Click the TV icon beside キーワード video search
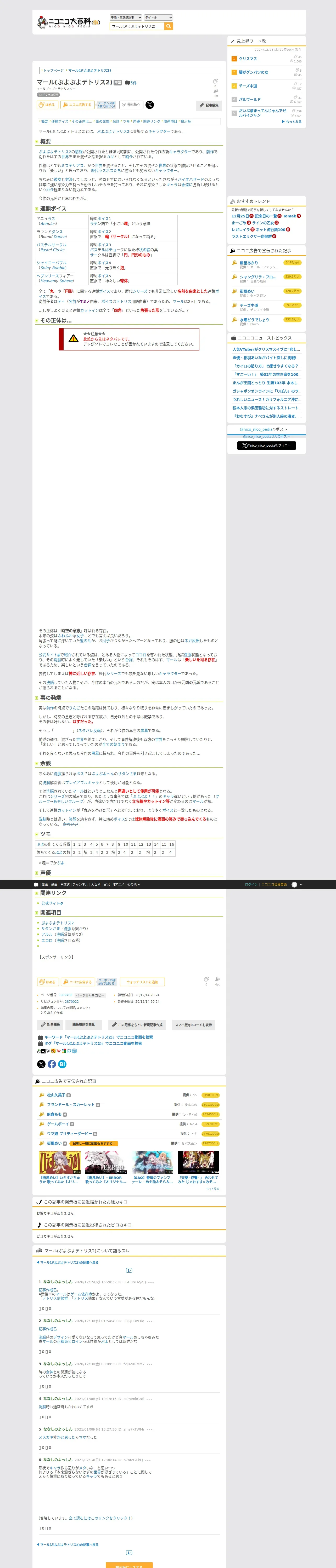 [40, 1037]
